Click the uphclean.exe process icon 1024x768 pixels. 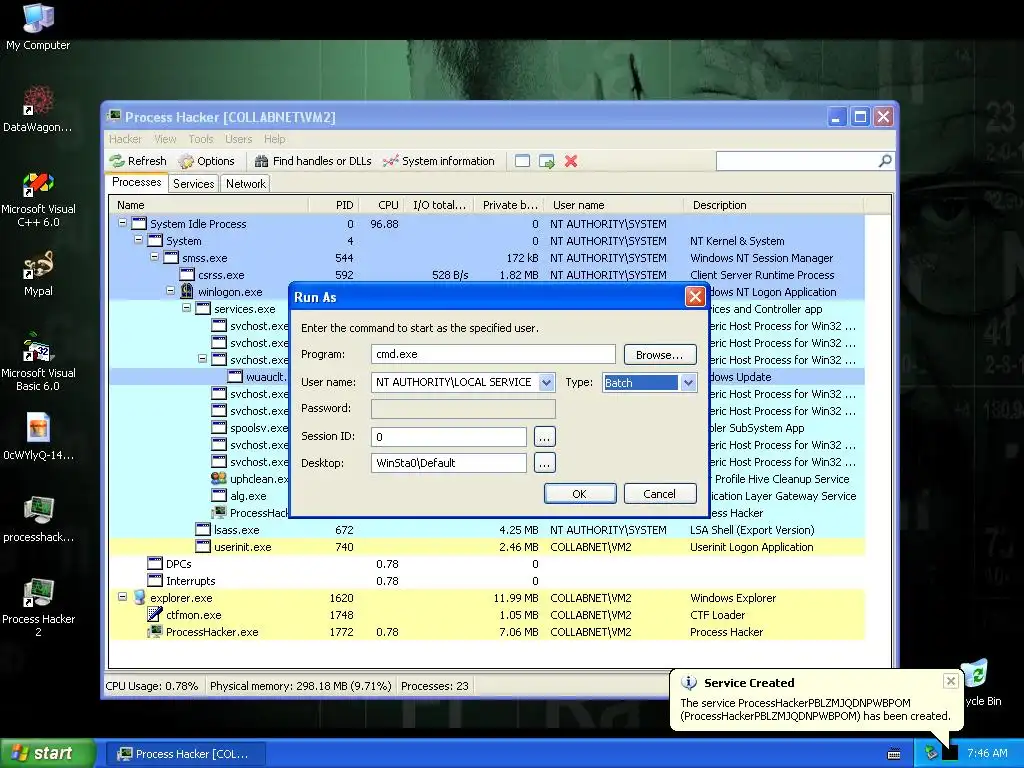[x=219, y=478]
